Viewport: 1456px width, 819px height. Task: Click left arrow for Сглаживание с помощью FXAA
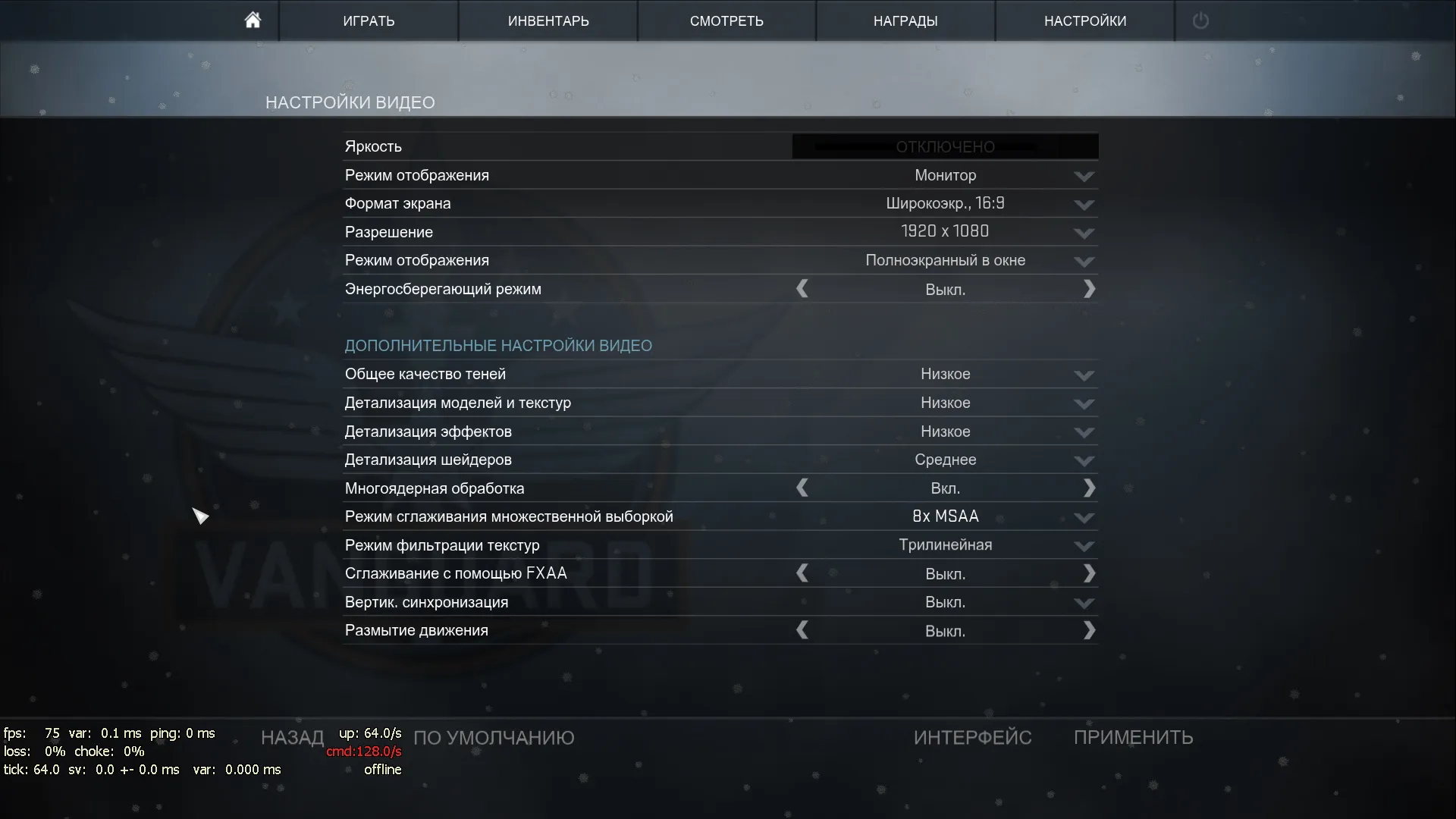pos(802,573)
